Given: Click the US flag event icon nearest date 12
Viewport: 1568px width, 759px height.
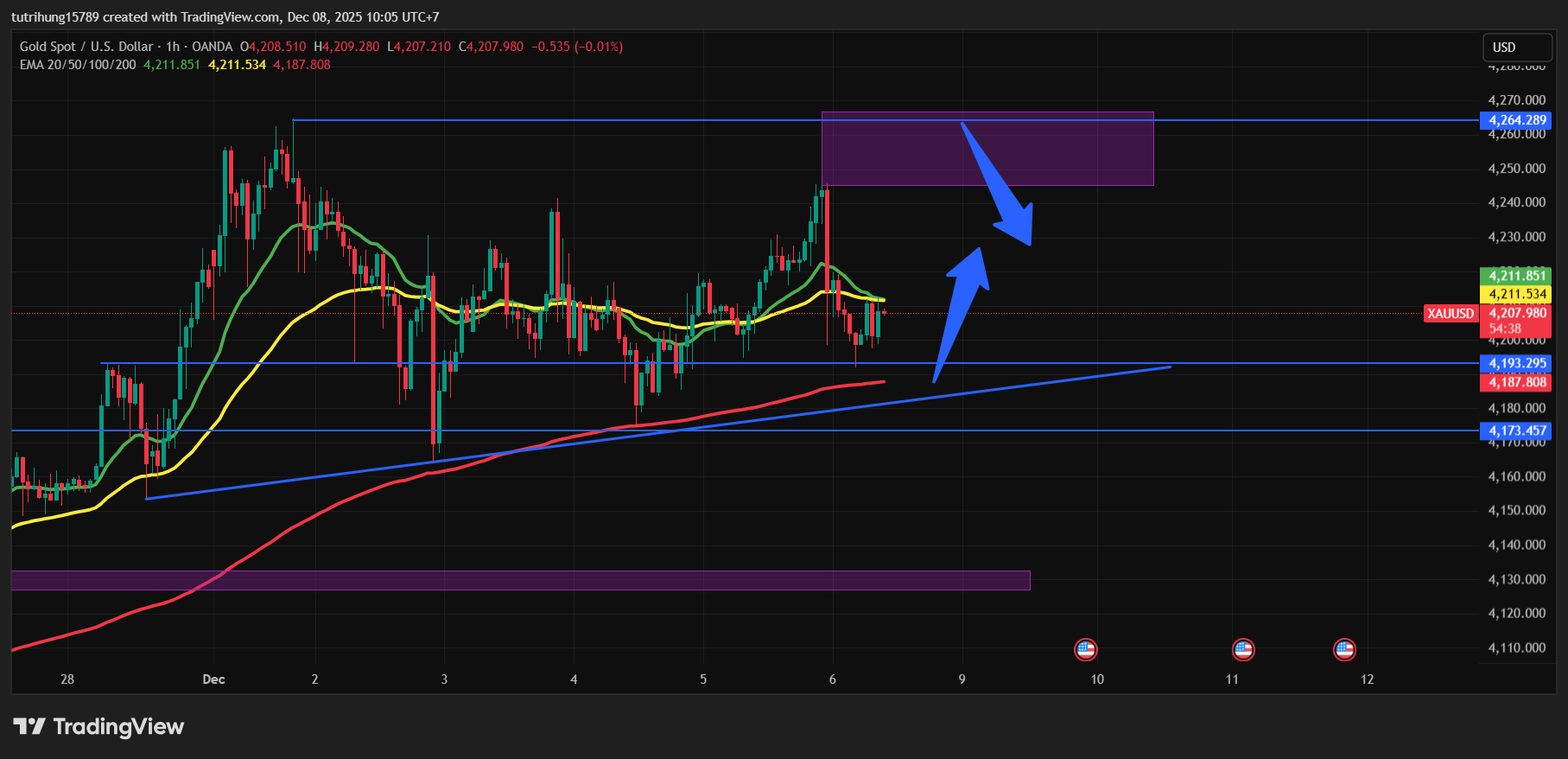Looking at the screenshot, I should tap(1344, 649).
